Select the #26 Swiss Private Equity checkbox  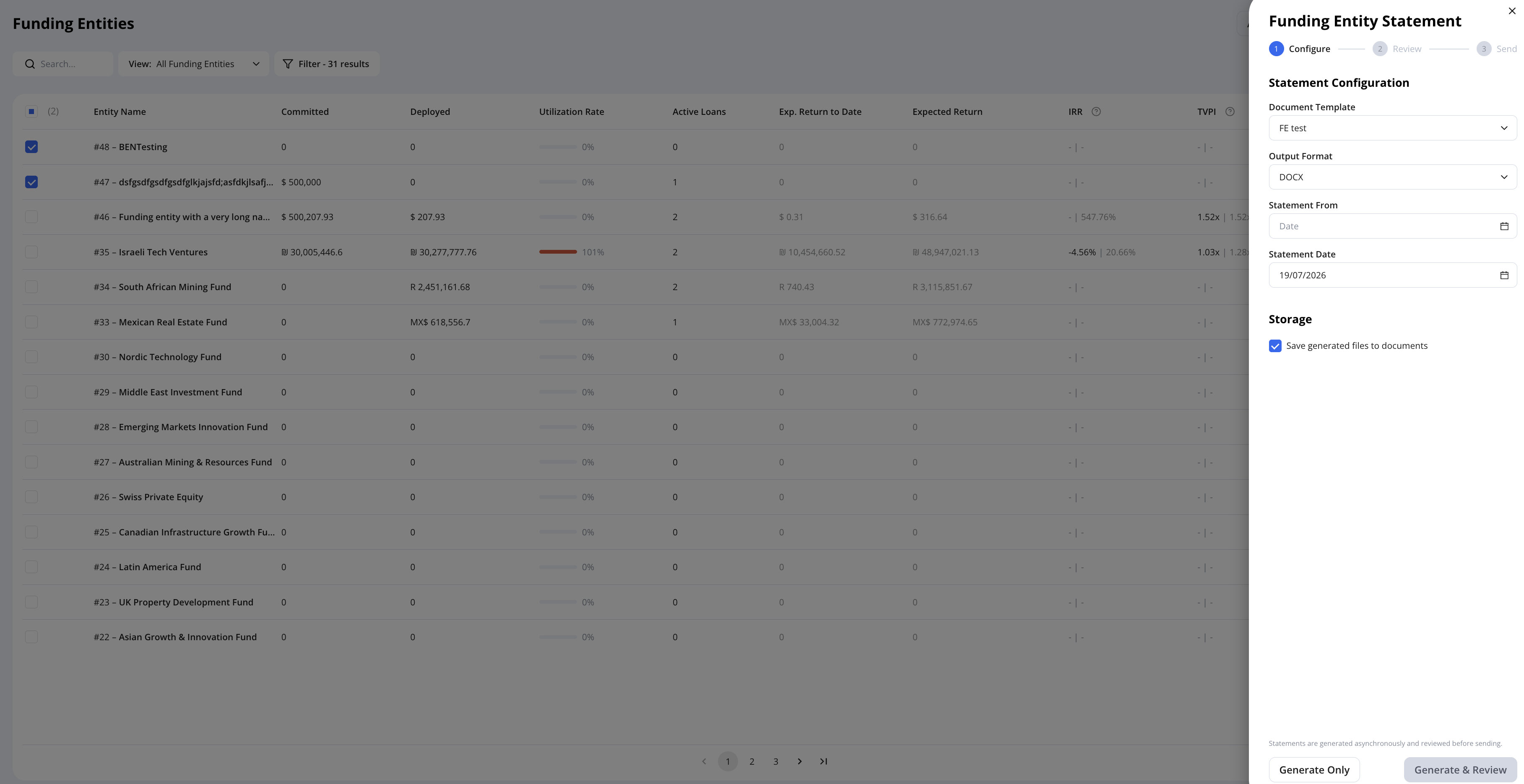point(31,497)
